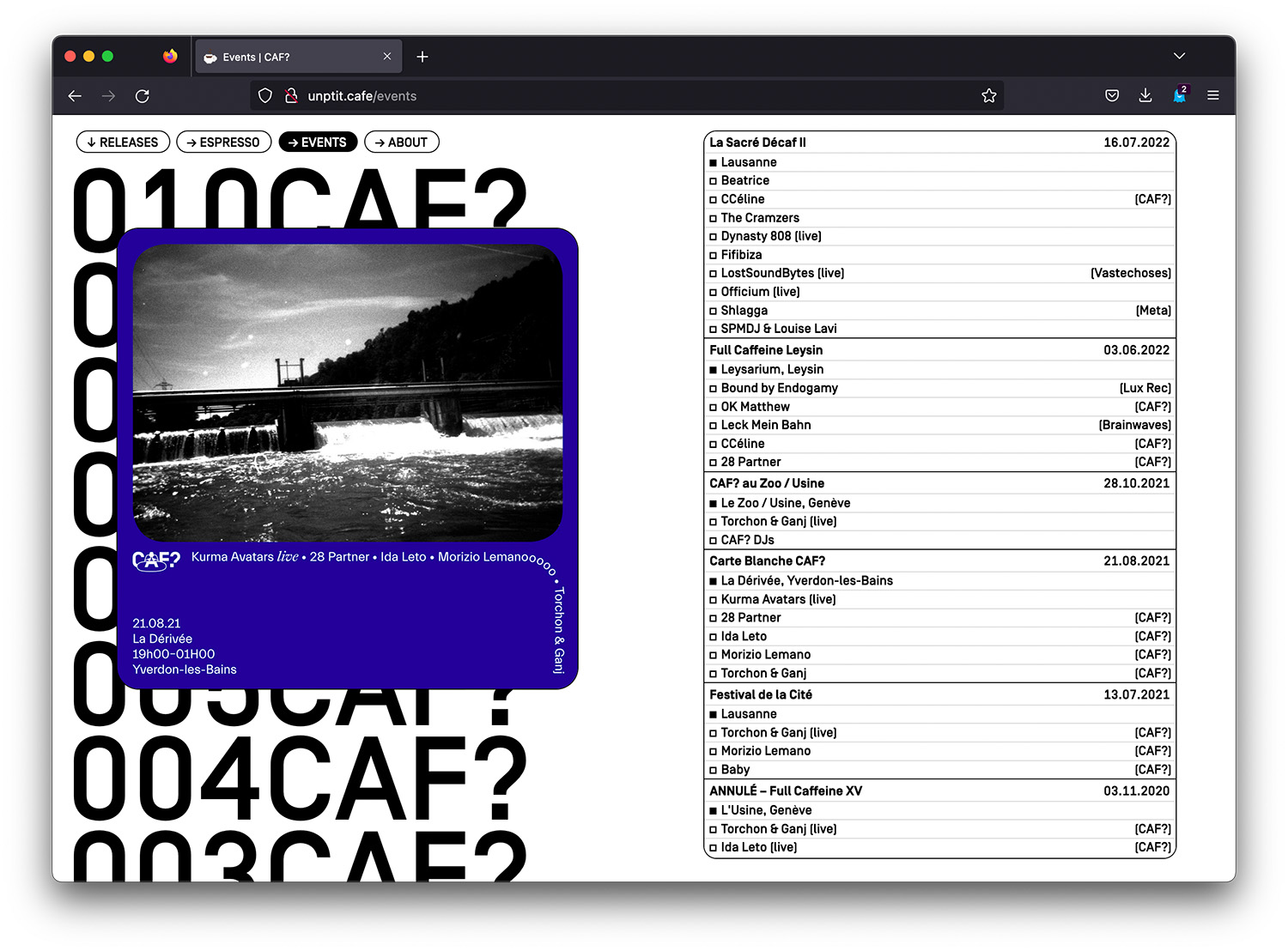
Task: Reload the current page
Action: click(x=143, y=96)
